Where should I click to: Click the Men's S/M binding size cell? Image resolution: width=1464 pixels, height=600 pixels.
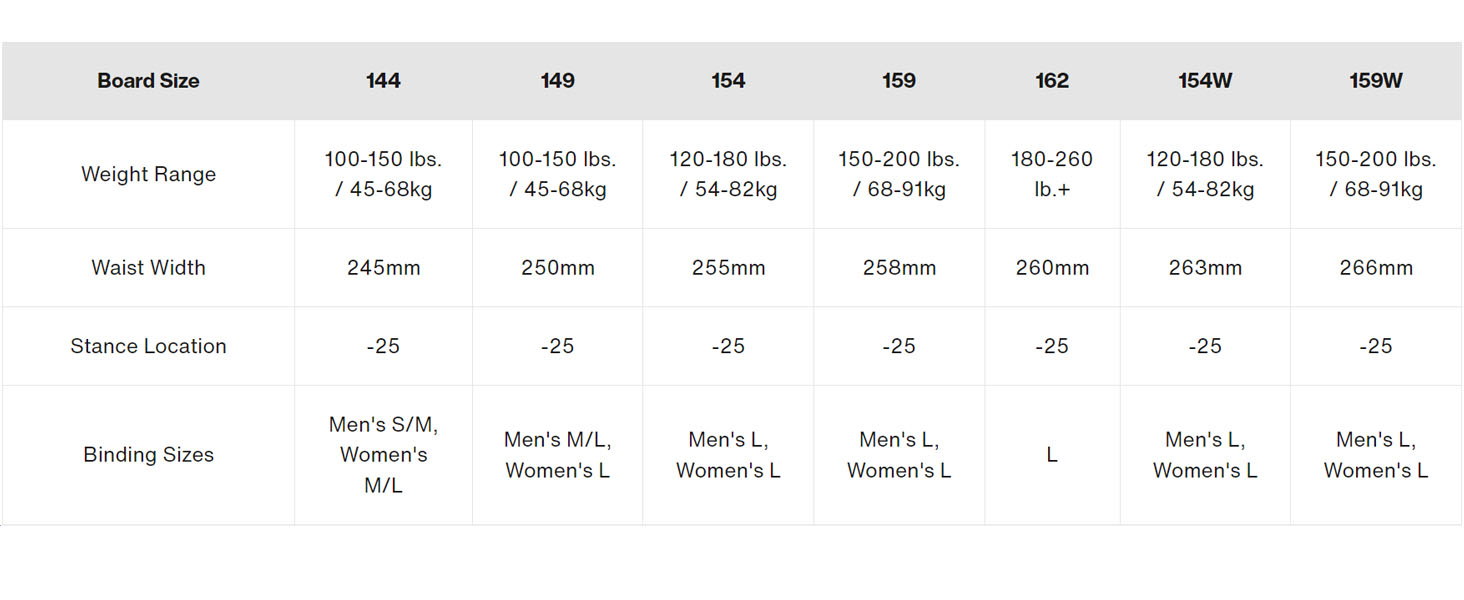point(383,455)
